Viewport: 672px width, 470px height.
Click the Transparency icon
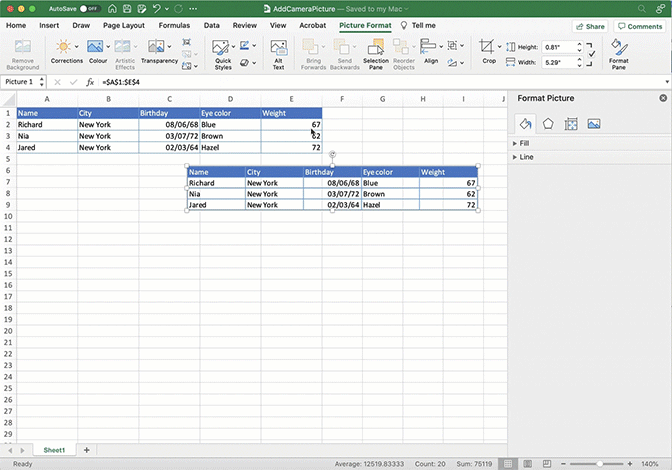click(x=156, y=46)
